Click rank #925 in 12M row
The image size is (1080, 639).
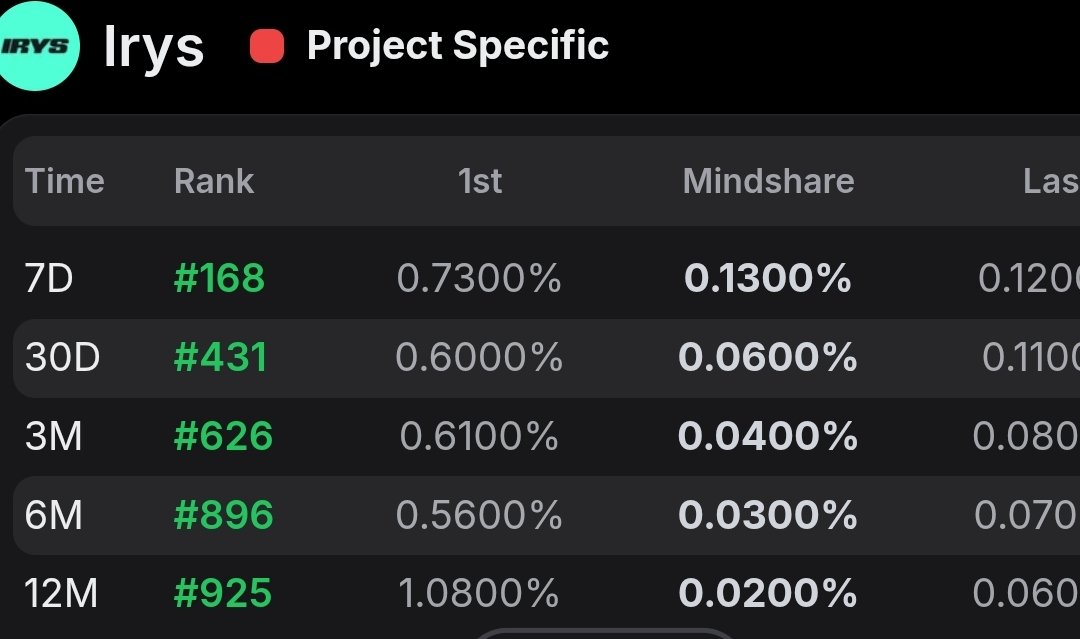tap(223, 593)
